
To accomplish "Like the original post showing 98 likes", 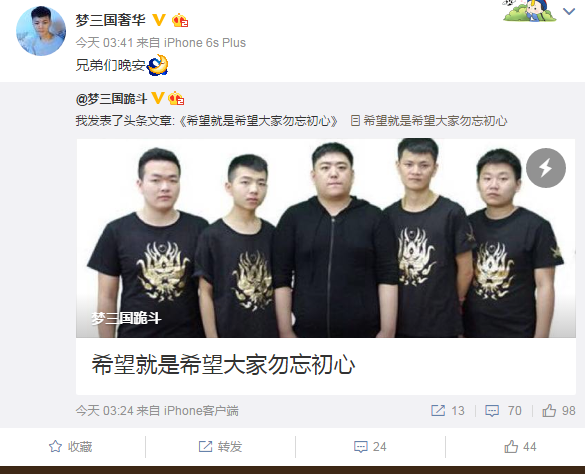I will click(x=559, y=411).
